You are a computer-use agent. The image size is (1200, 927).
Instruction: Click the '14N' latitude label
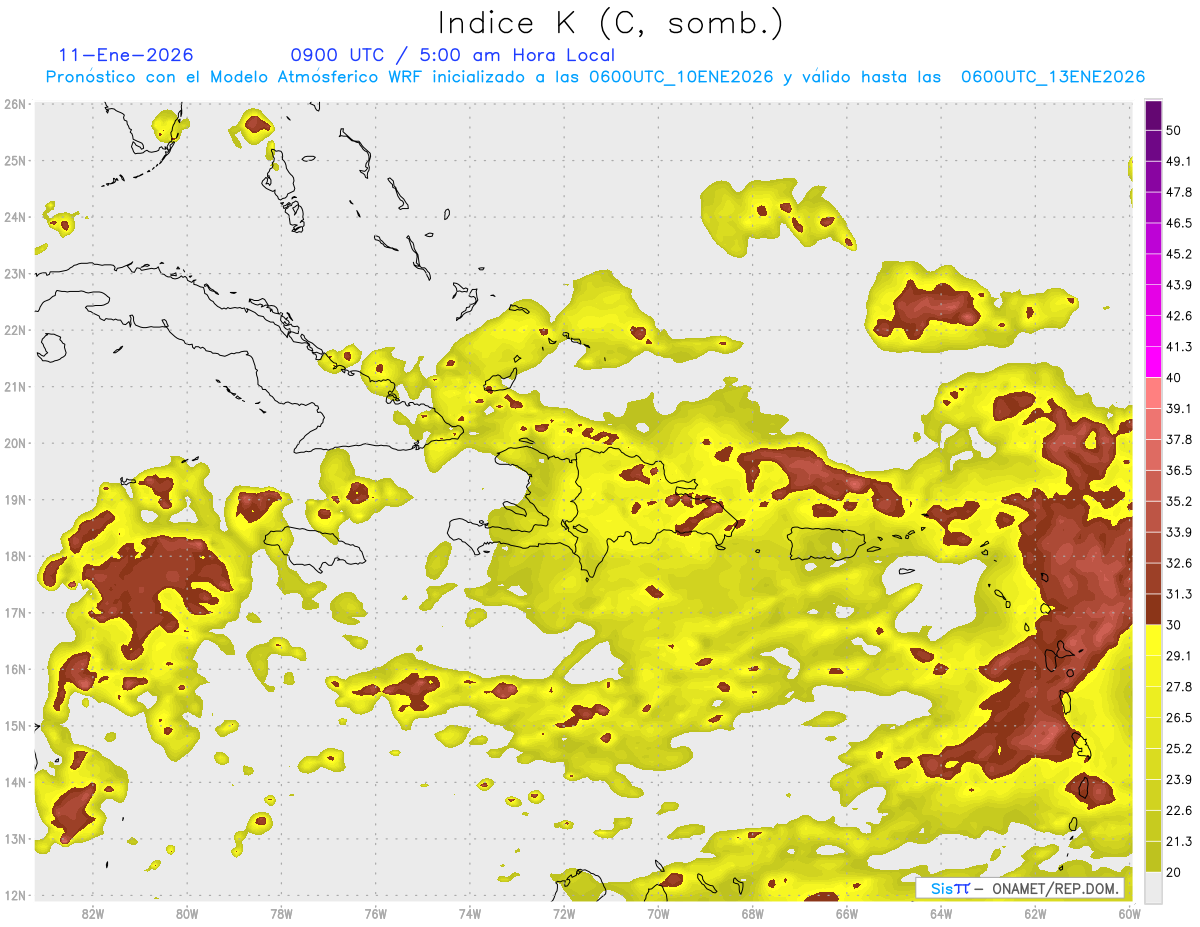pyautogui.click(x=15, y=782)
